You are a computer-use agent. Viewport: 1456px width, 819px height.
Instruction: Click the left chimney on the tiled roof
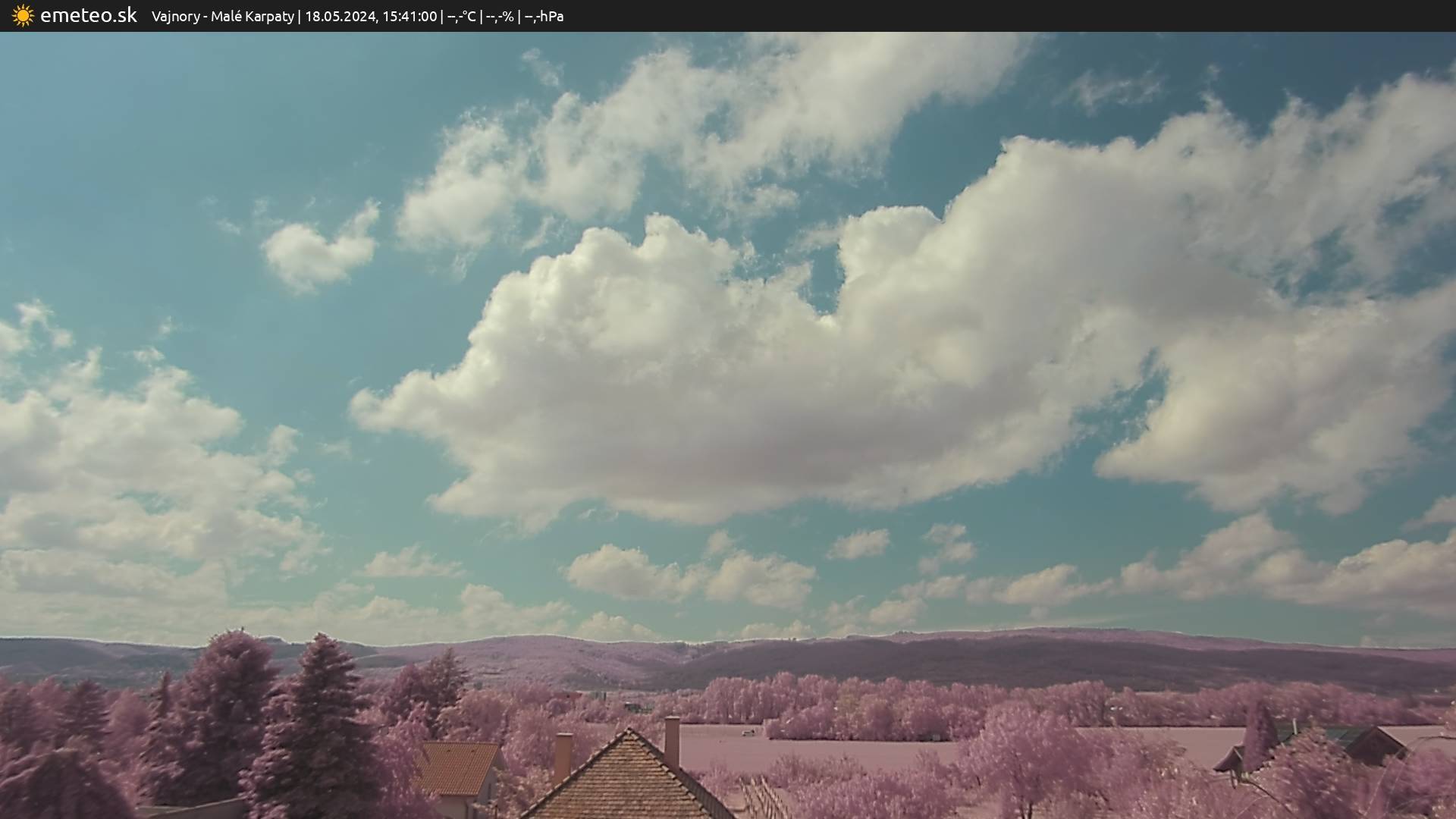(x=563, y=756)
